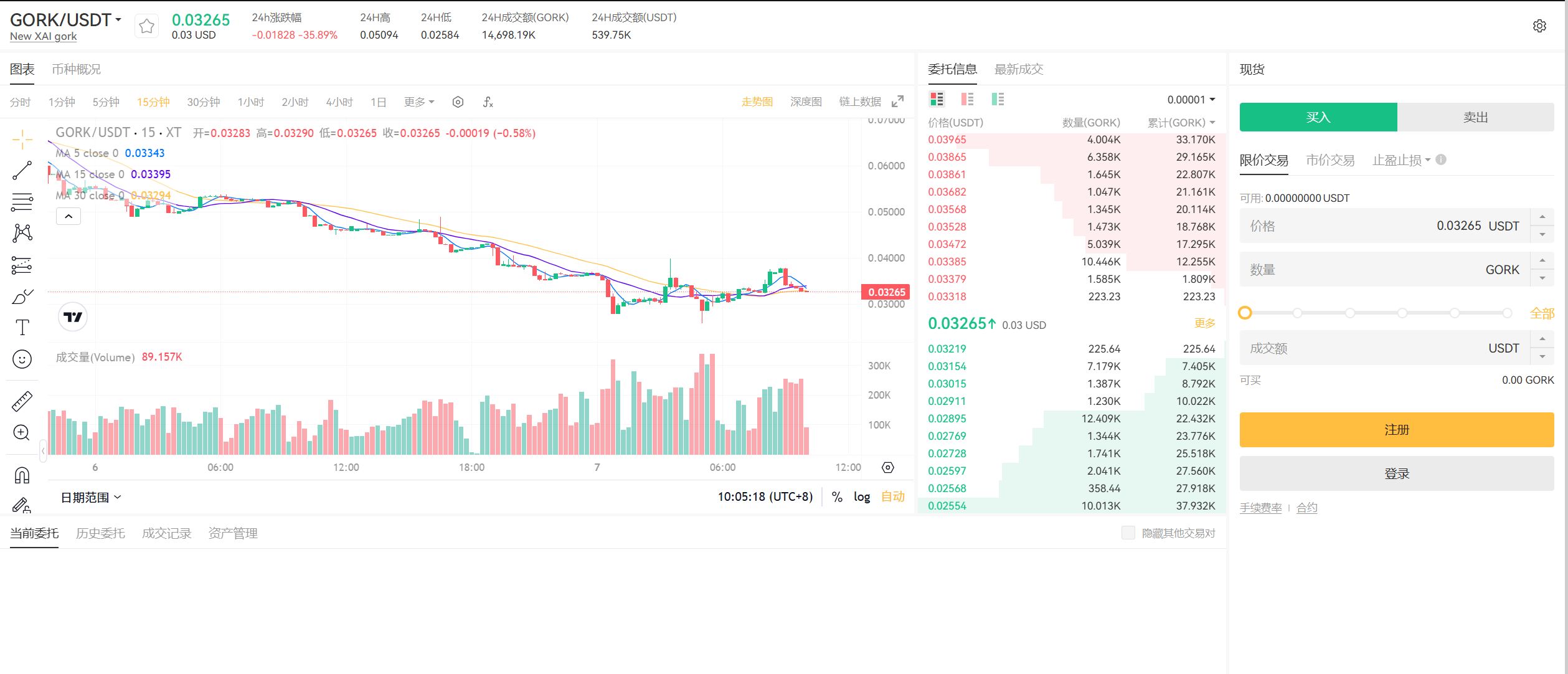The height and width of the screenshot is (674, 1568).
Task: Open the emoji sticker tool
Action: point(22,359)
